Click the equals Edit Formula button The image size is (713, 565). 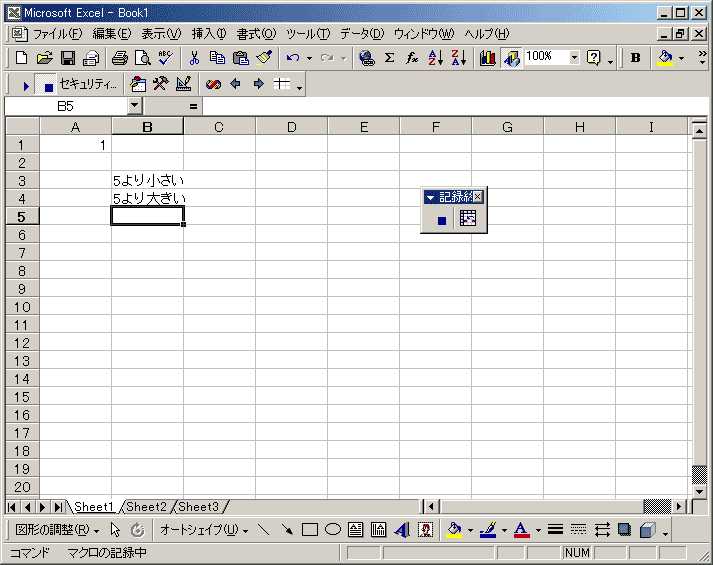click(x=193, y=106)
